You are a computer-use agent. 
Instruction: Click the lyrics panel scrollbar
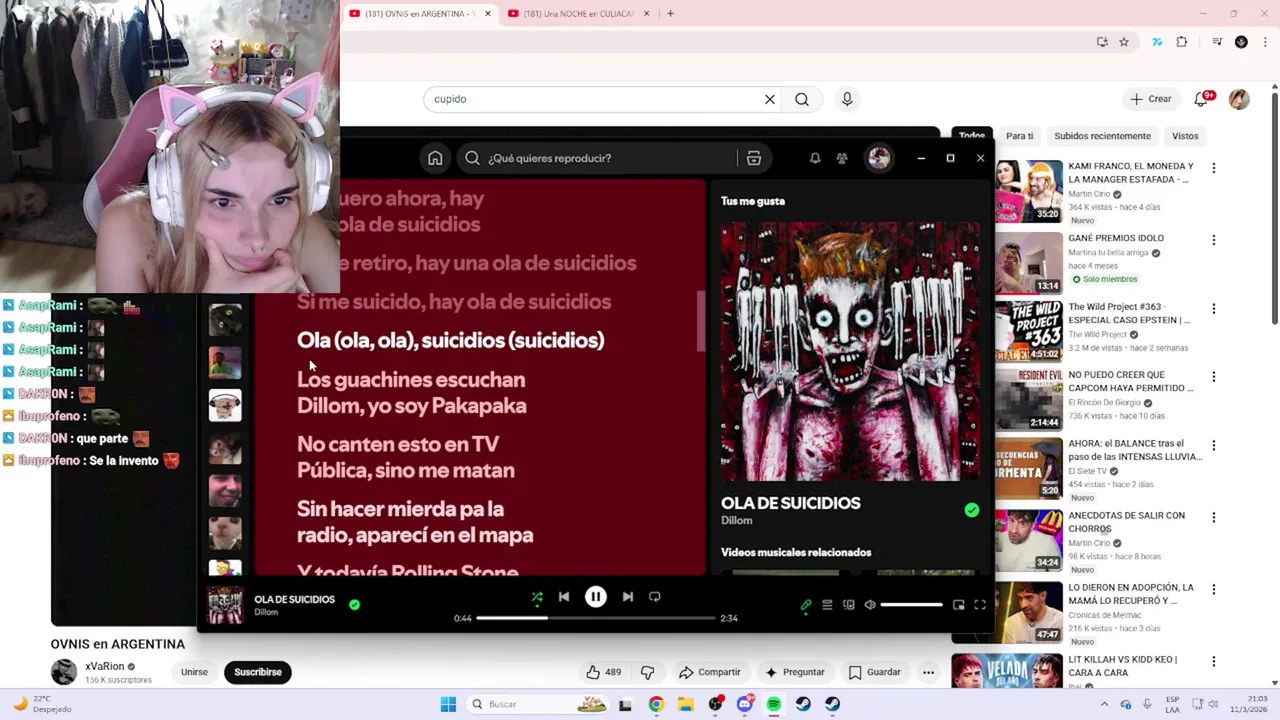click(x=701, y=320)
